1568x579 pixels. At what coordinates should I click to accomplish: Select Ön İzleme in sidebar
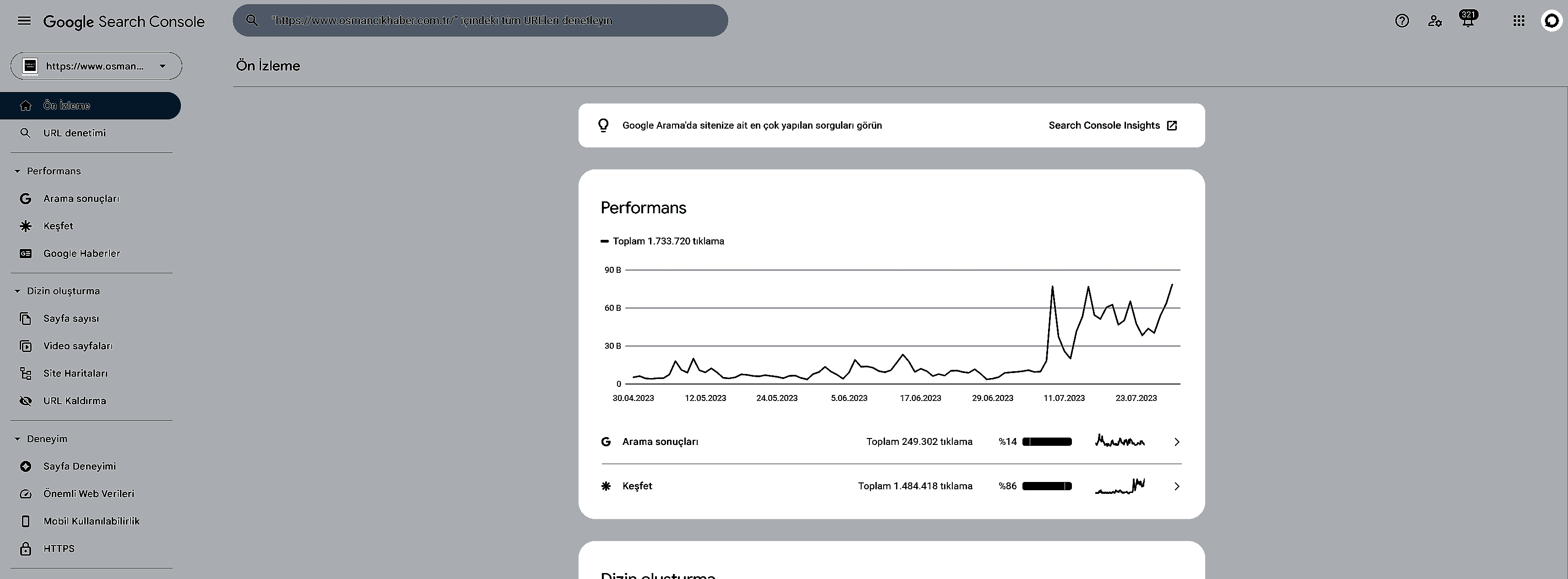pyautogui.click(x=90, y=106)
